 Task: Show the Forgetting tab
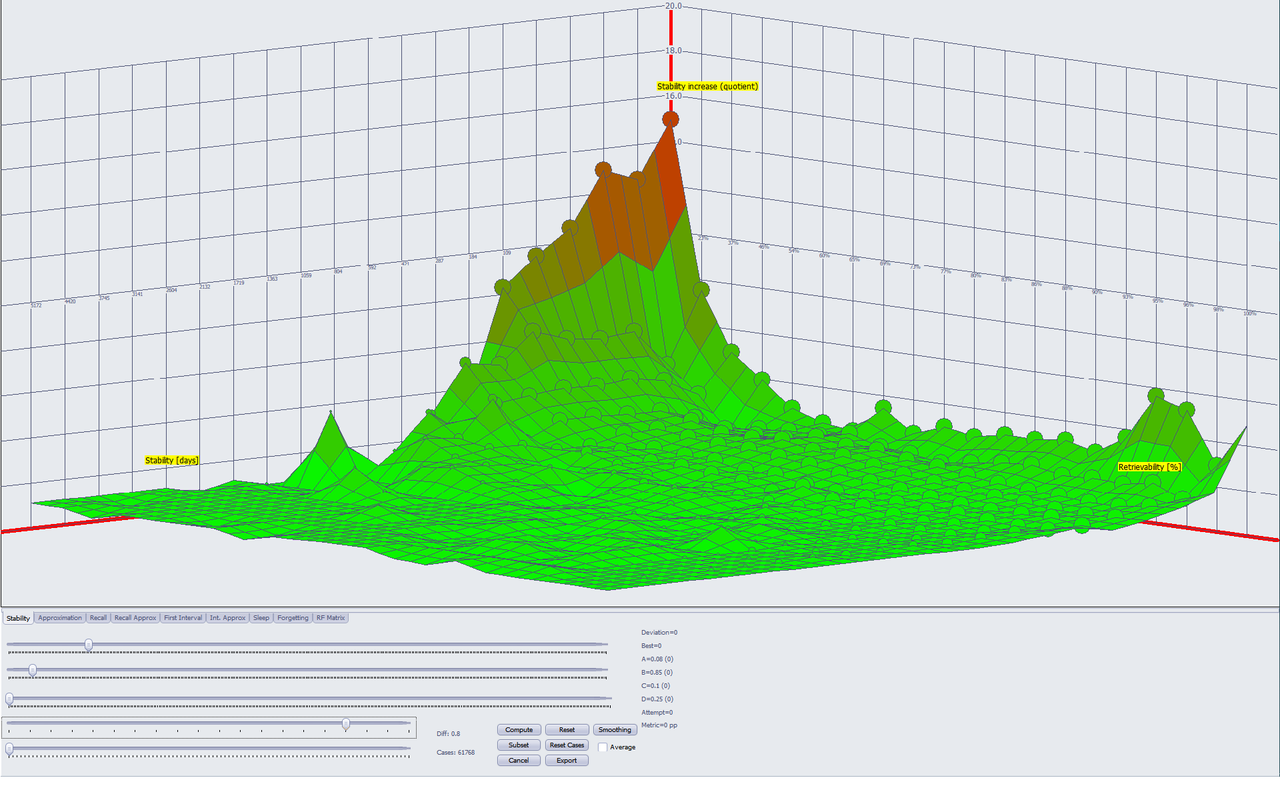point(293,618)
